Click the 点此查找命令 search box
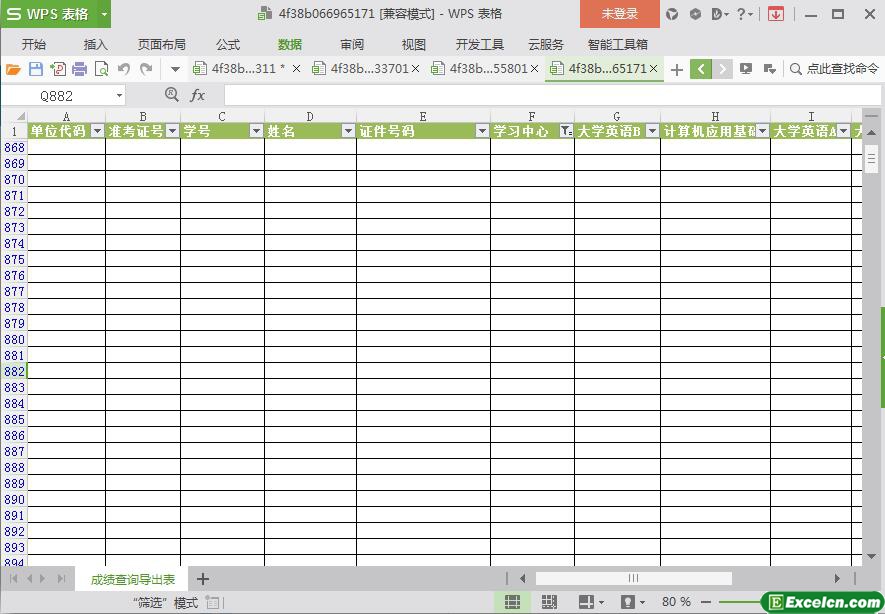 click(835, 69)
